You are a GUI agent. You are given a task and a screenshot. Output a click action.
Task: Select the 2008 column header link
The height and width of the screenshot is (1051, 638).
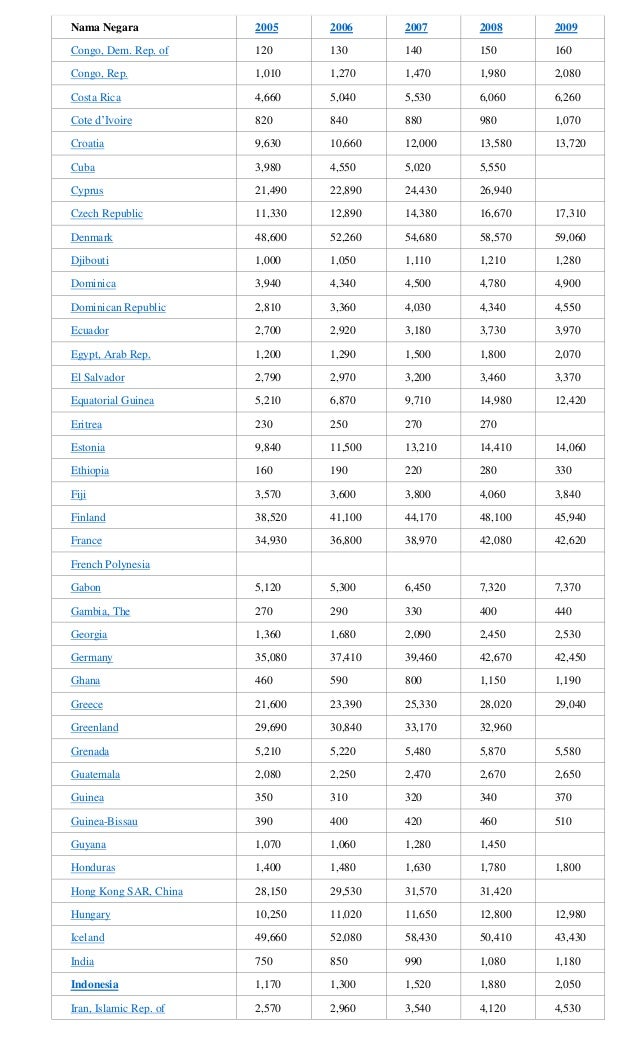click(x=491, y=27)
